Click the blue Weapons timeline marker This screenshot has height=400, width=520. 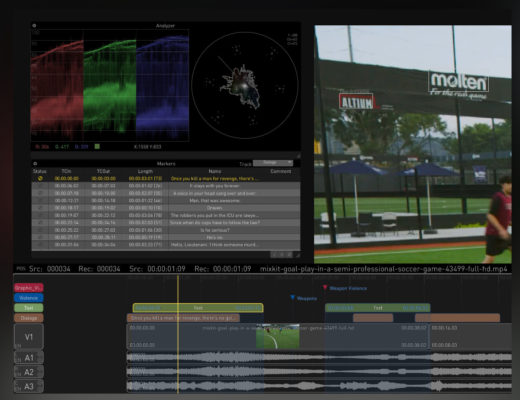[293, 298]
